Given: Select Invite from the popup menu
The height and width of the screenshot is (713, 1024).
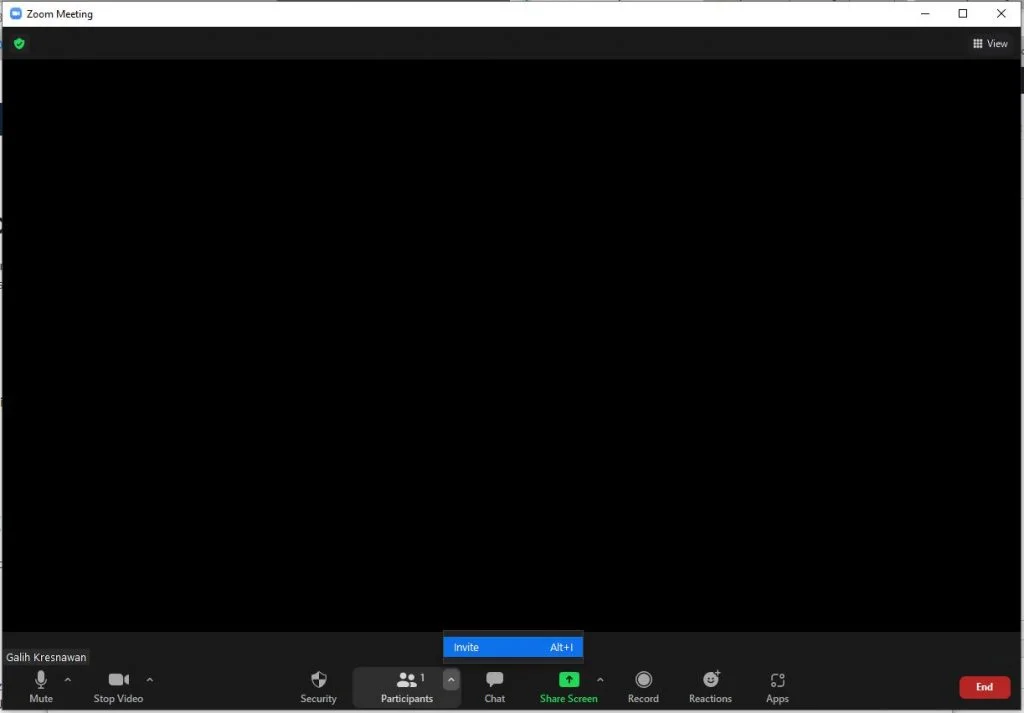Looking at the screenshot, I should [x=512, y=647].
